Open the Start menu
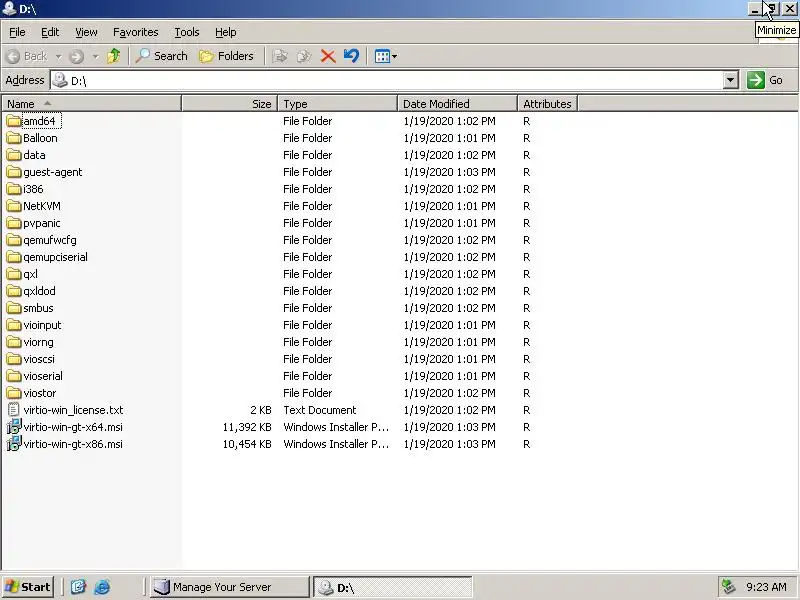This screenshot has height=600, width=800. coord(28,587)
